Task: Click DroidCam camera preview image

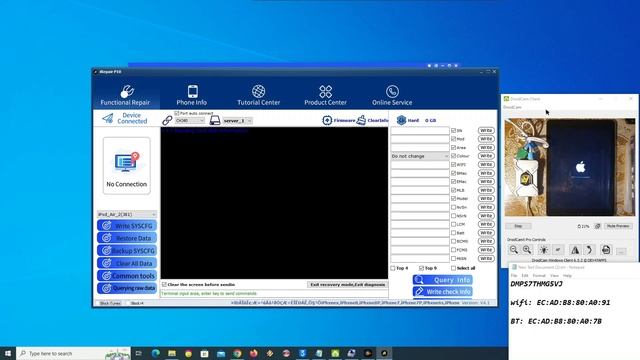Action: 570,167
